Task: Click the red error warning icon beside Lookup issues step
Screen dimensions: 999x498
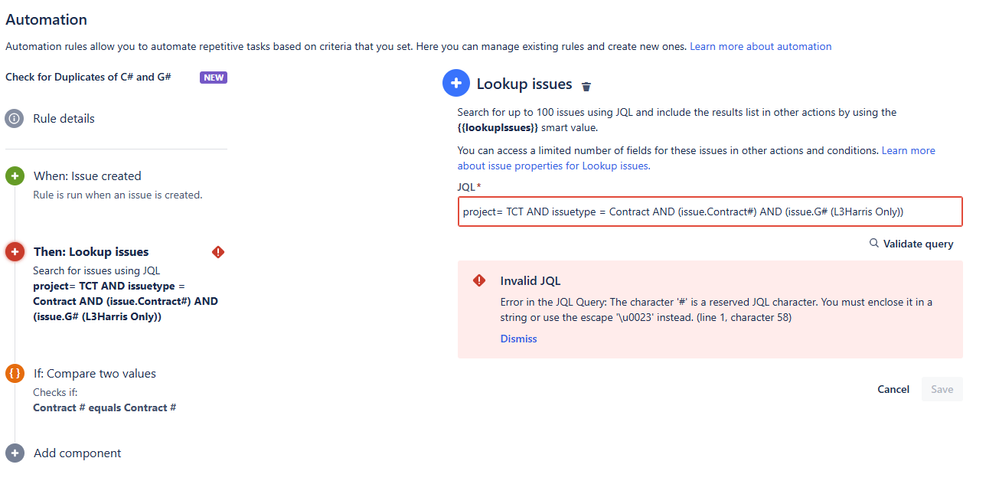Action: click(218, 252)
